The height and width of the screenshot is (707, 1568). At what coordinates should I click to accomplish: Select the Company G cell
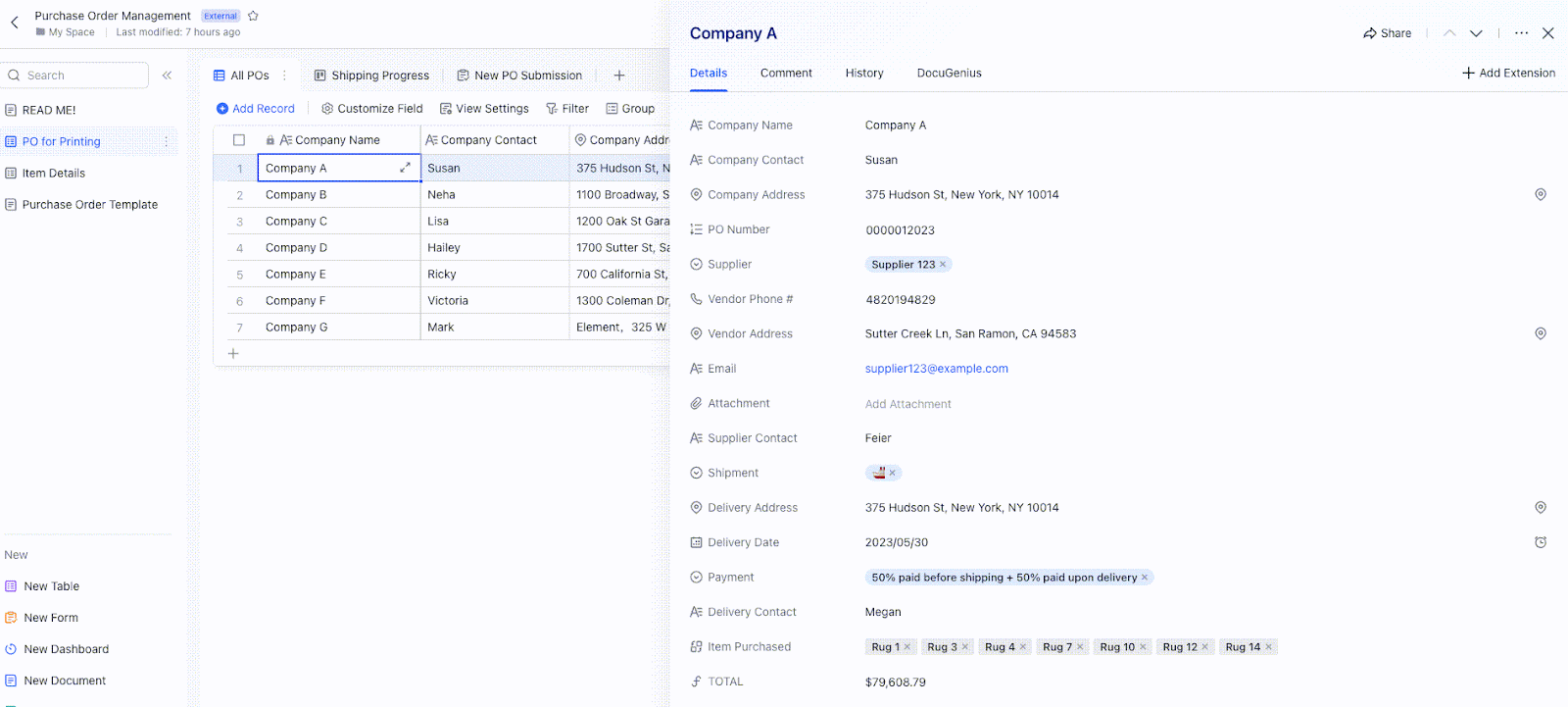[338, 328]
